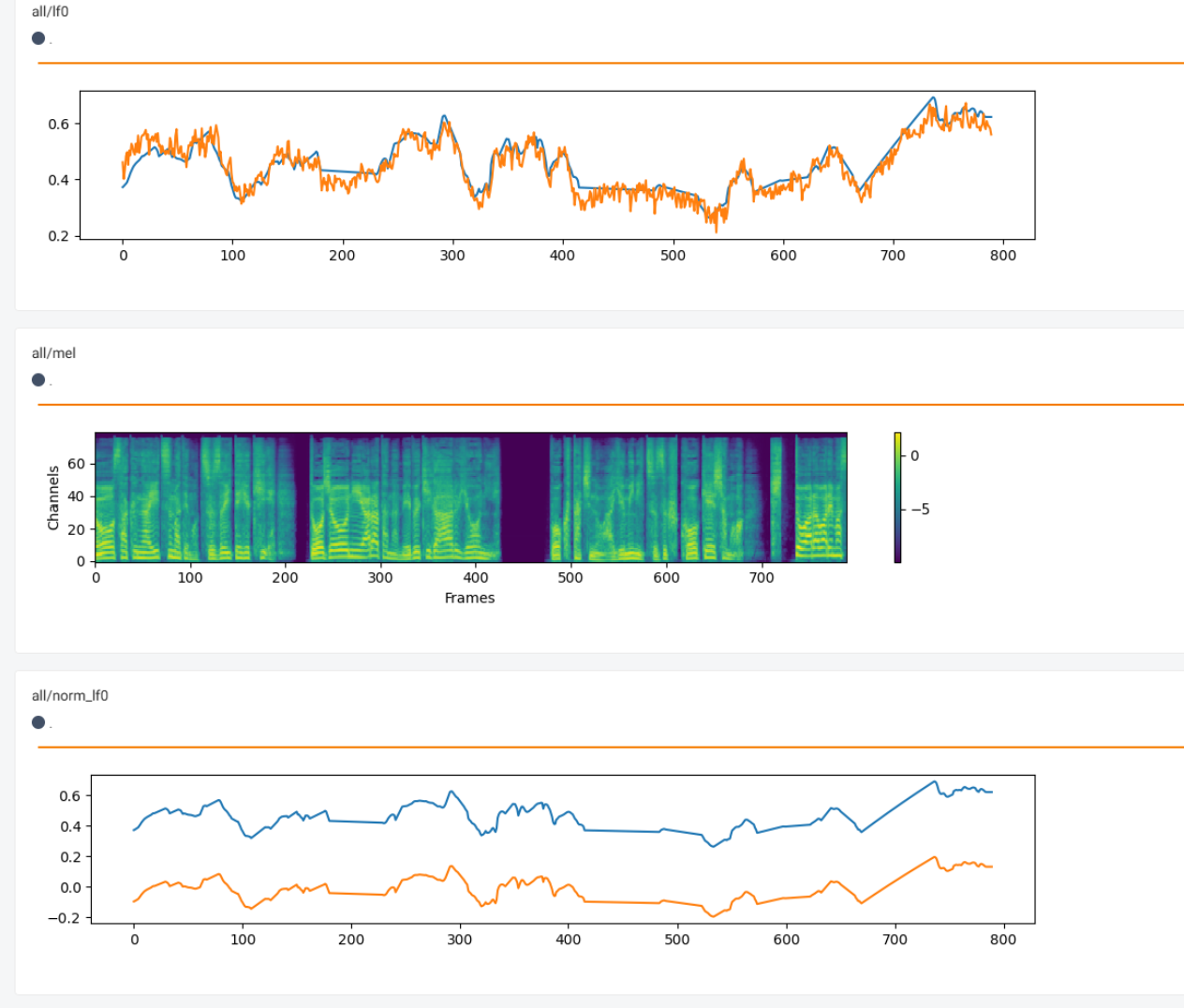
Task: Click the orange step slider for all/mel
Action: tap(609, 405)
